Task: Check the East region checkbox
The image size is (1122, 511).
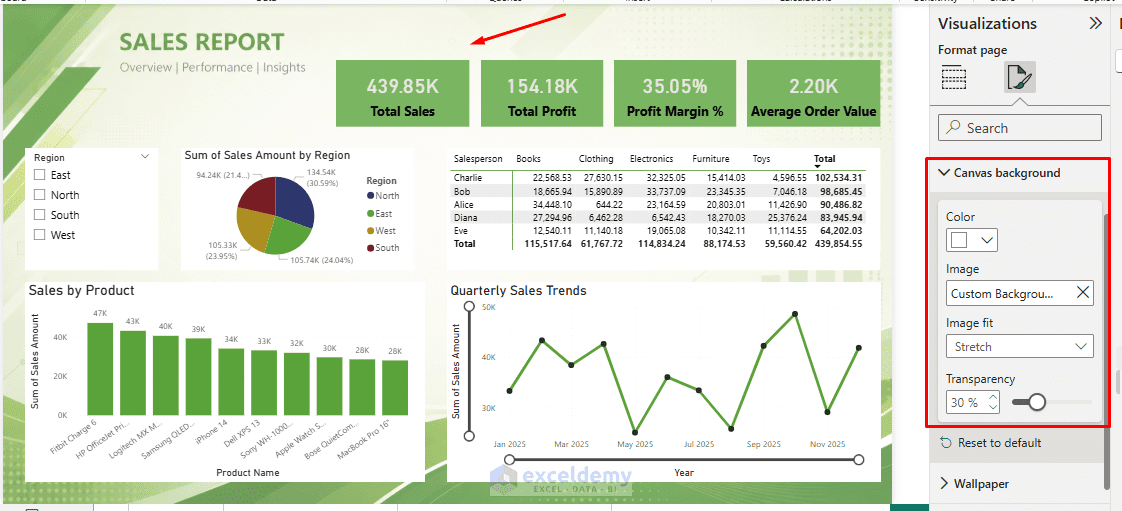Action: (x=39, y=175)
